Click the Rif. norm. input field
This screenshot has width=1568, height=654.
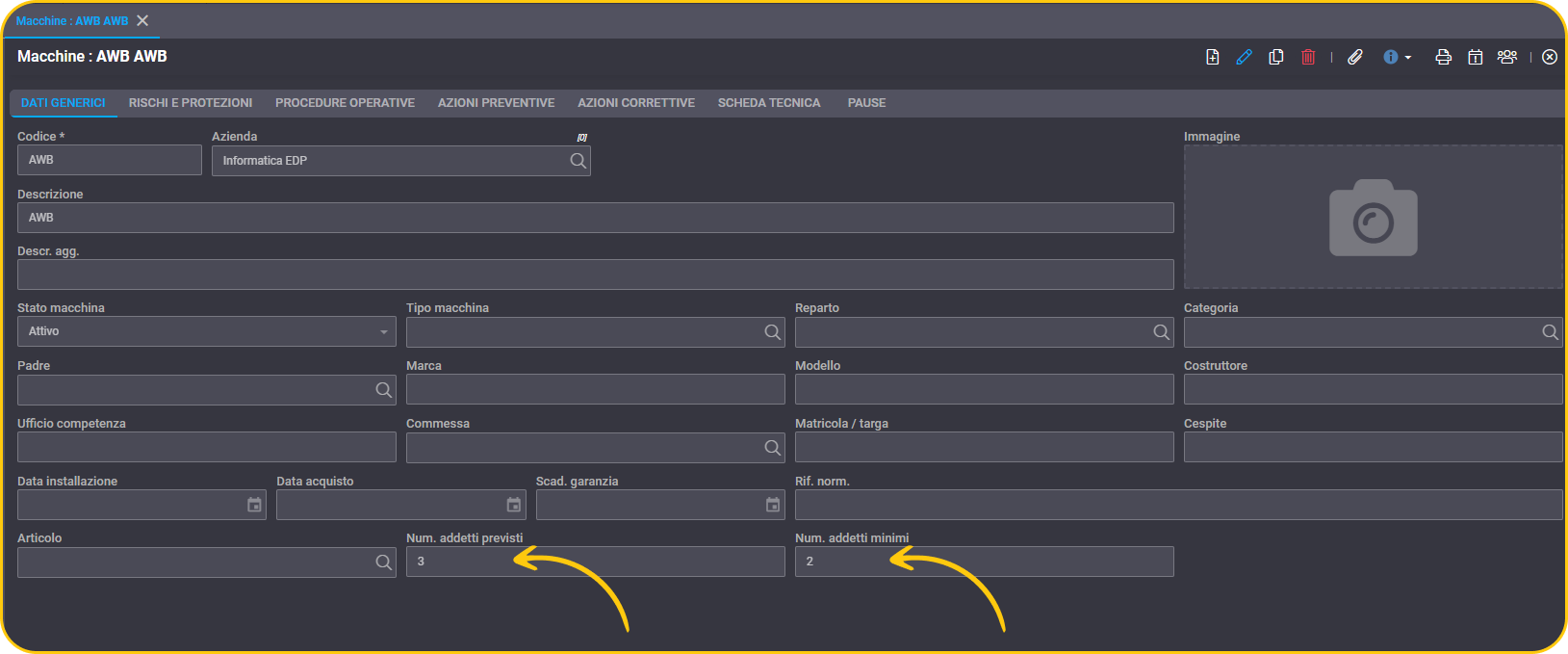point(1179,505)
